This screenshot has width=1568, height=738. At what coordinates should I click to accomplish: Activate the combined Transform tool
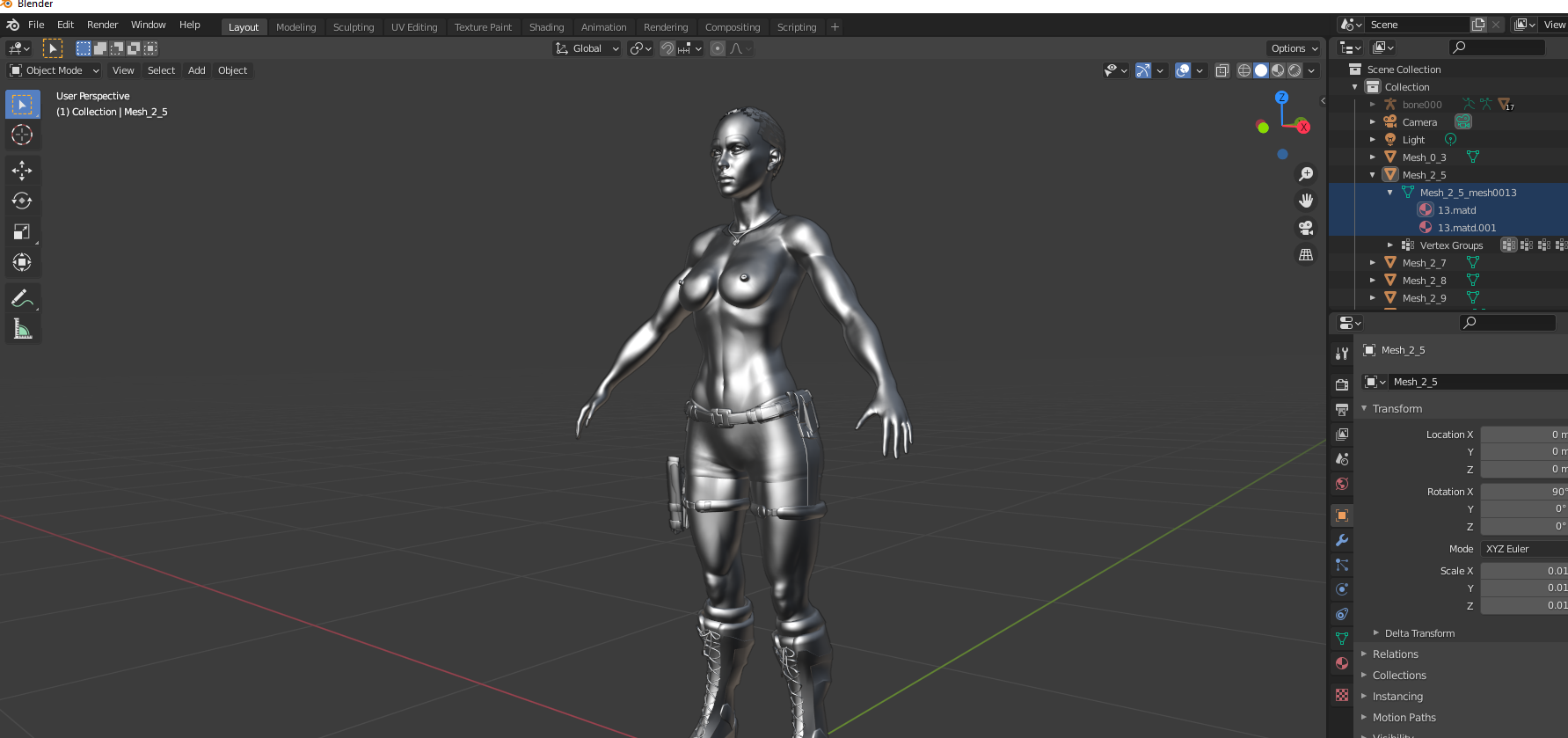point(22,262)
